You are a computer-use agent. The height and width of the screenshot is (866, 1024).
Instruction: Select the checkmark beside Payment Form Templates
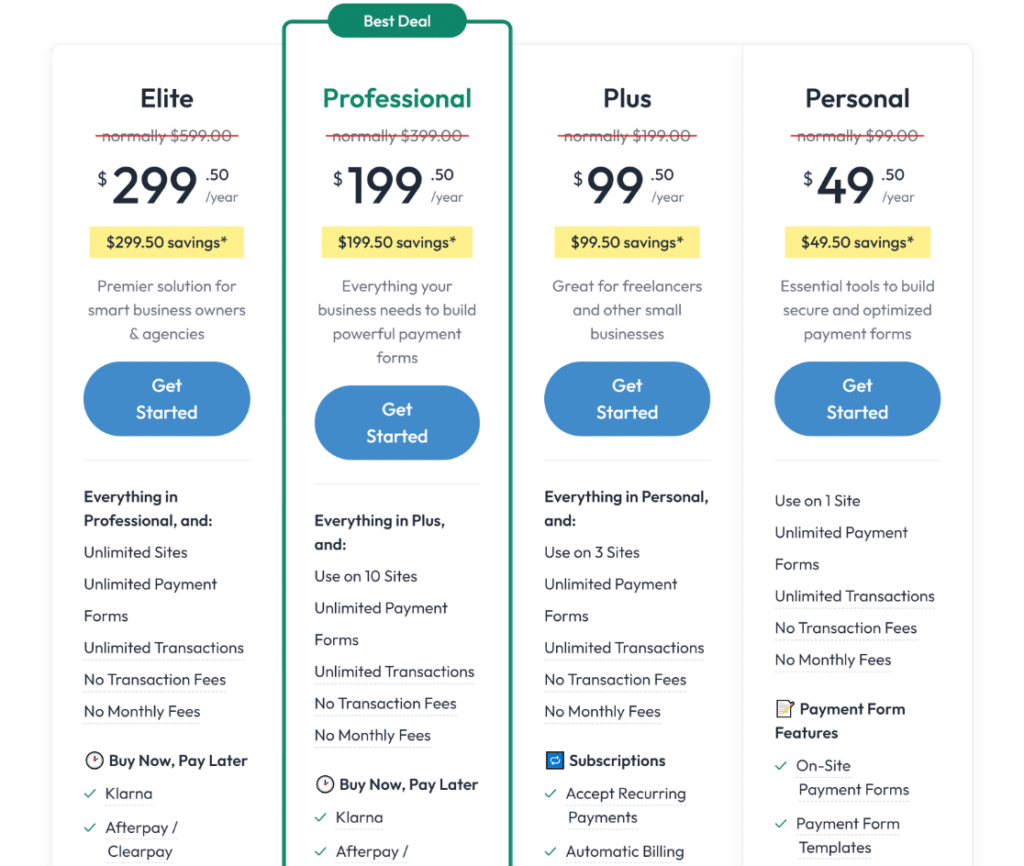tap(781, 824)
